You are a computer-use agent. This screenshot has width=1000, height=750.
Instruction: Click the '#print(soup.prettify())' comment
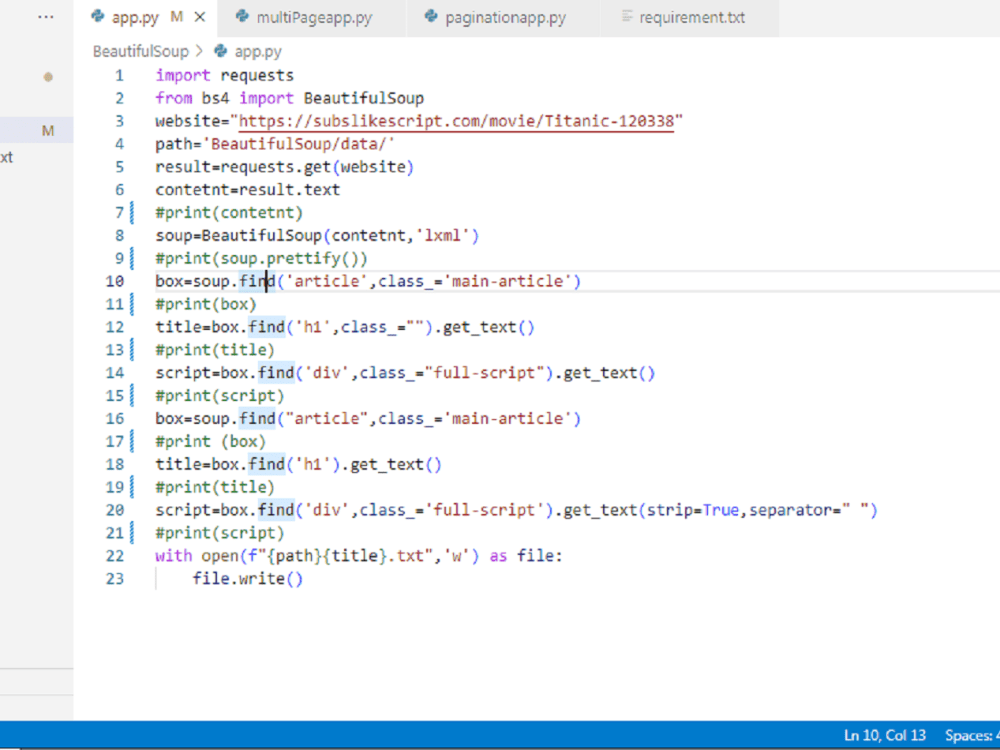[261, 259]
